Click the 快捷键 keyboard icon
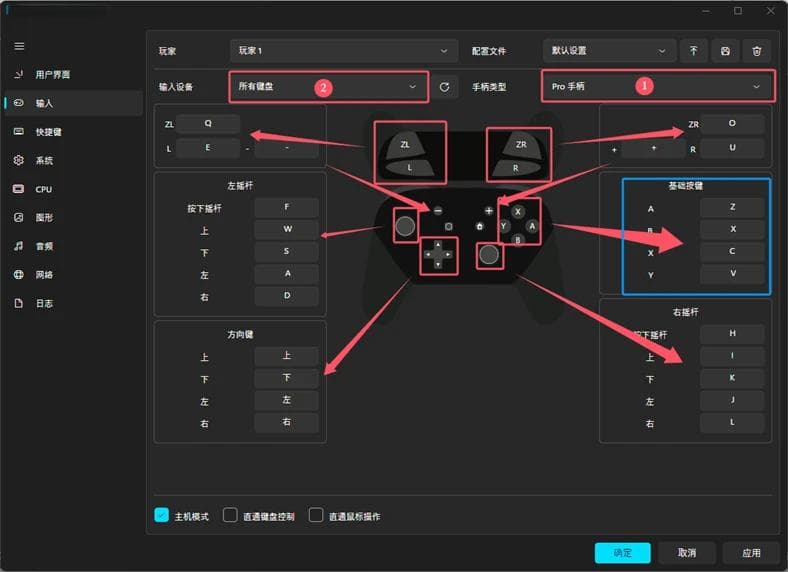 click(x=19, y=132)
